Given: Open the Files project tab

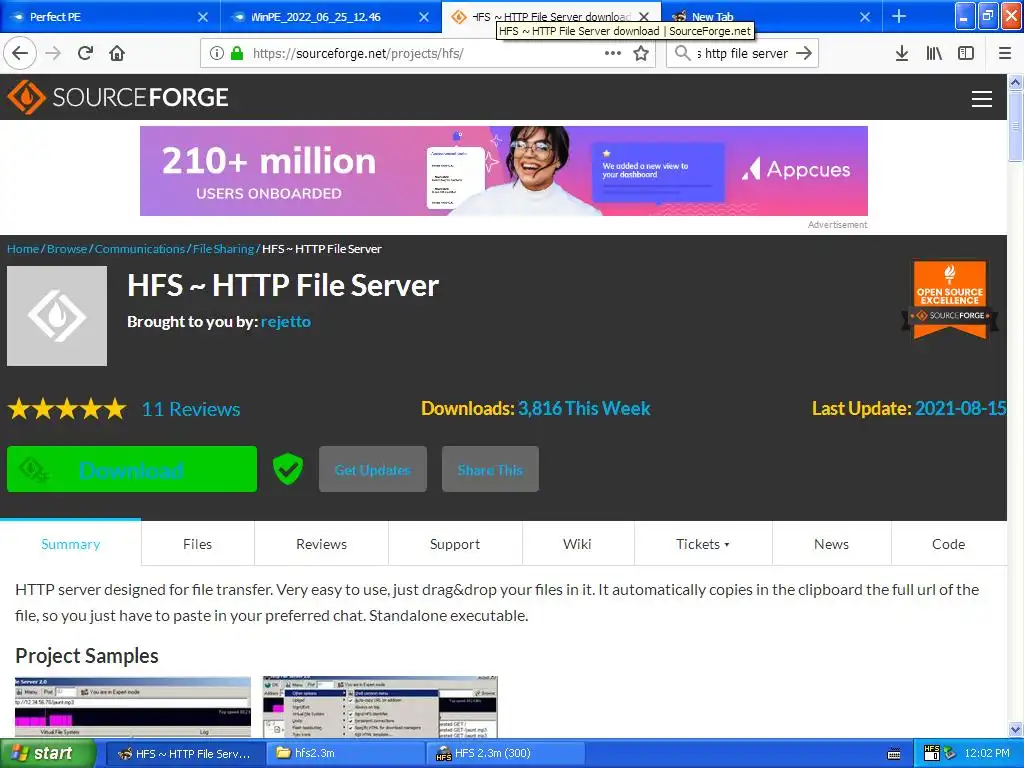Looking at the screenshot, I should click(197, 544).
